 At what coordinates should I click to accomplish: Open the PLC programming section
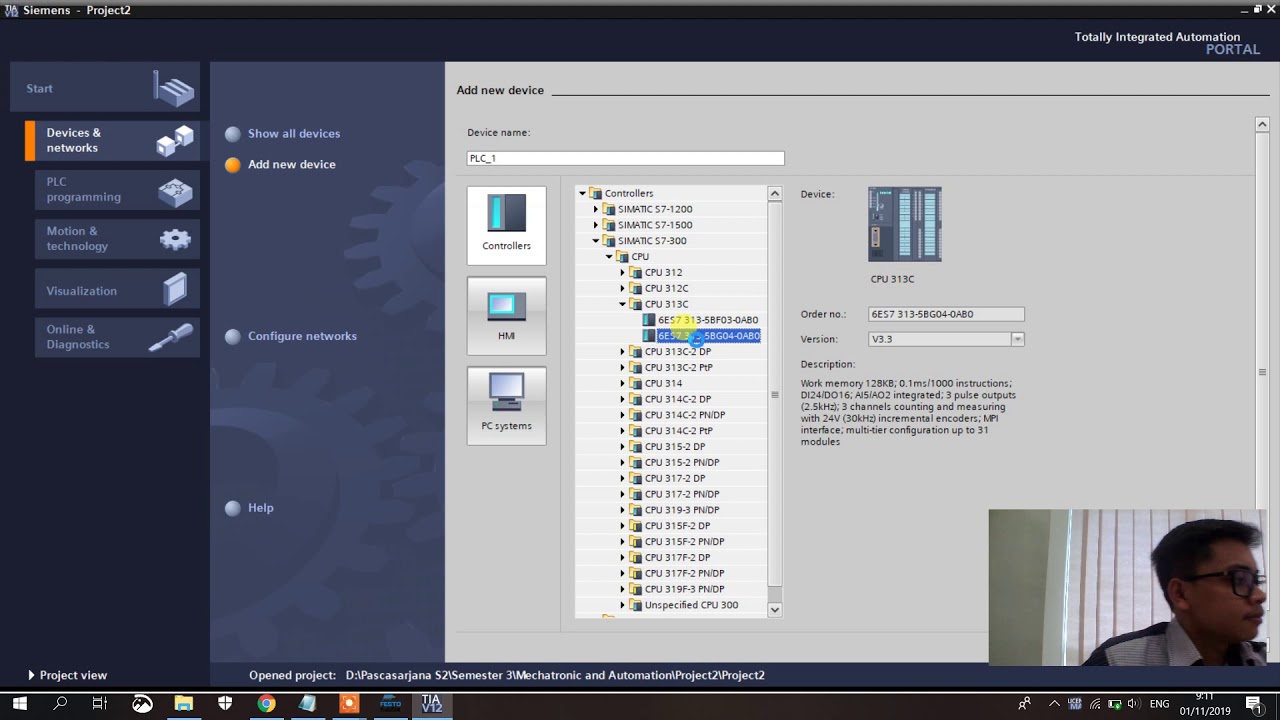117,190
